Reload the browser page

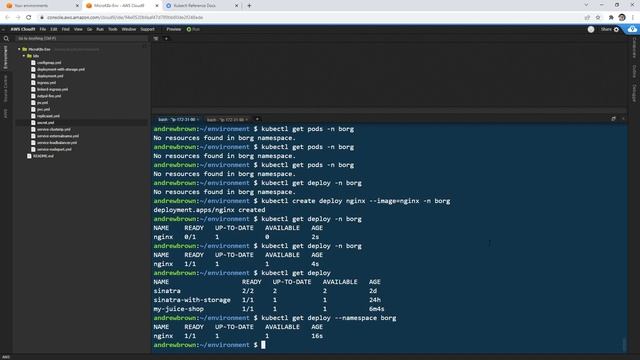tap(29, 18)
